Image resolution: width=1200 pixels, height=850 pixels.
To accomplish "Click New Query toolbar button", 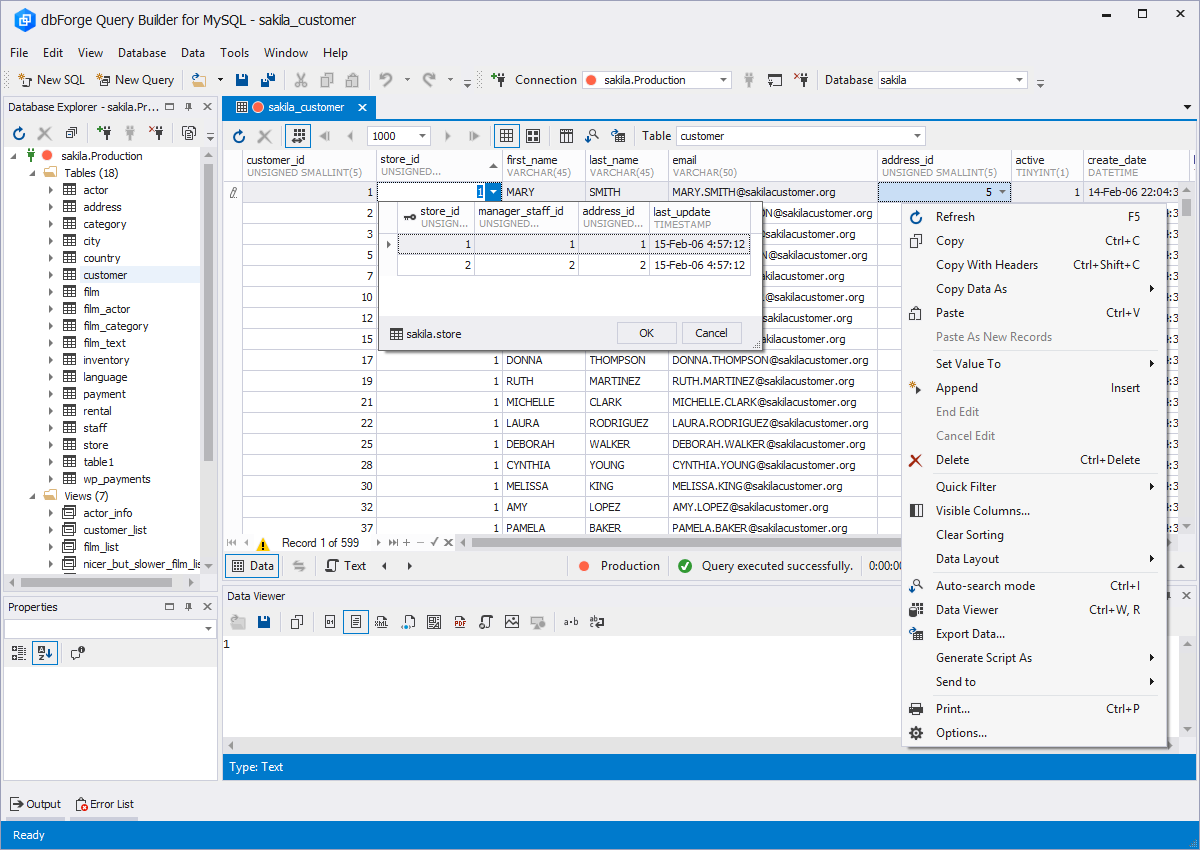I will tap(135, 80).
